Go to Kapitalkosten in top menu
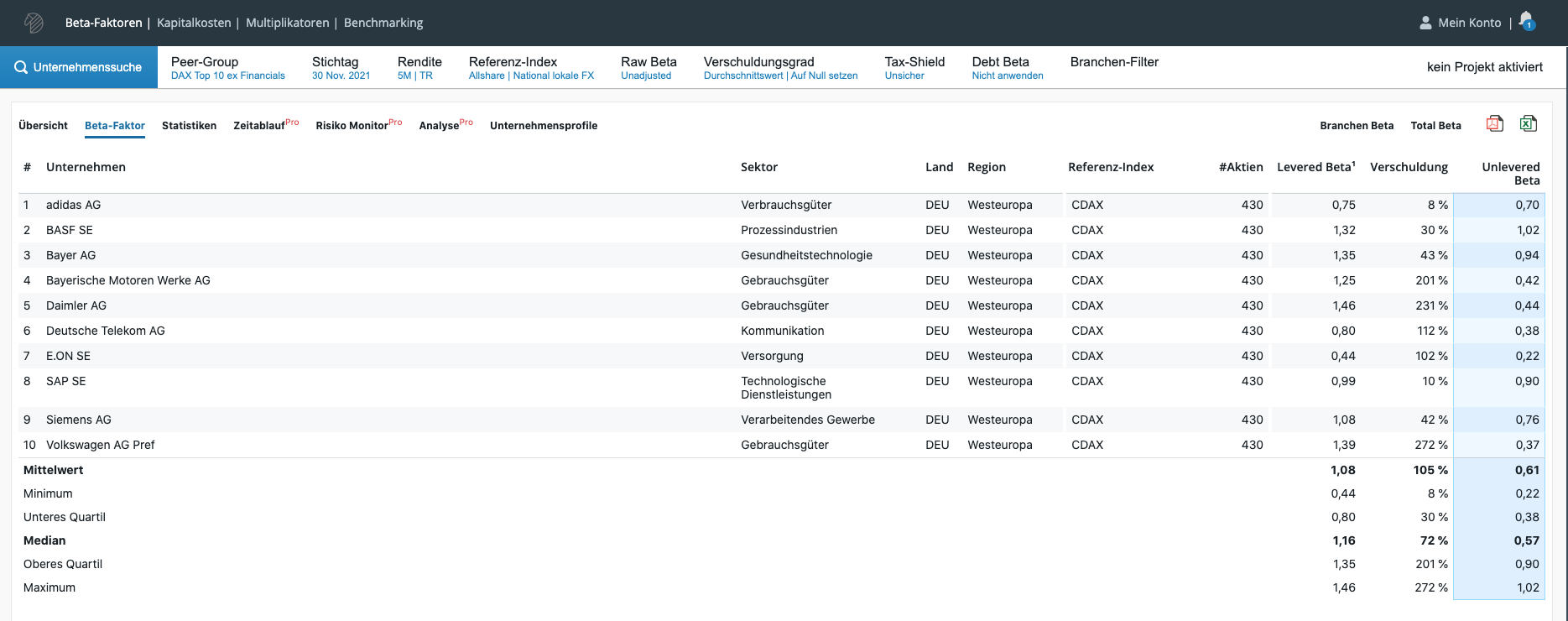The width and height of the screenshot is (1568, 621). (194, 23)
